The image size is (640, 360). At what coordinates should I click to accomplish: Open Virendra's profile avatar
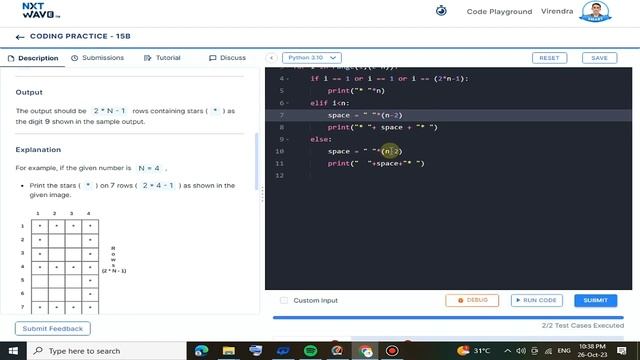[x=596, y=11]
